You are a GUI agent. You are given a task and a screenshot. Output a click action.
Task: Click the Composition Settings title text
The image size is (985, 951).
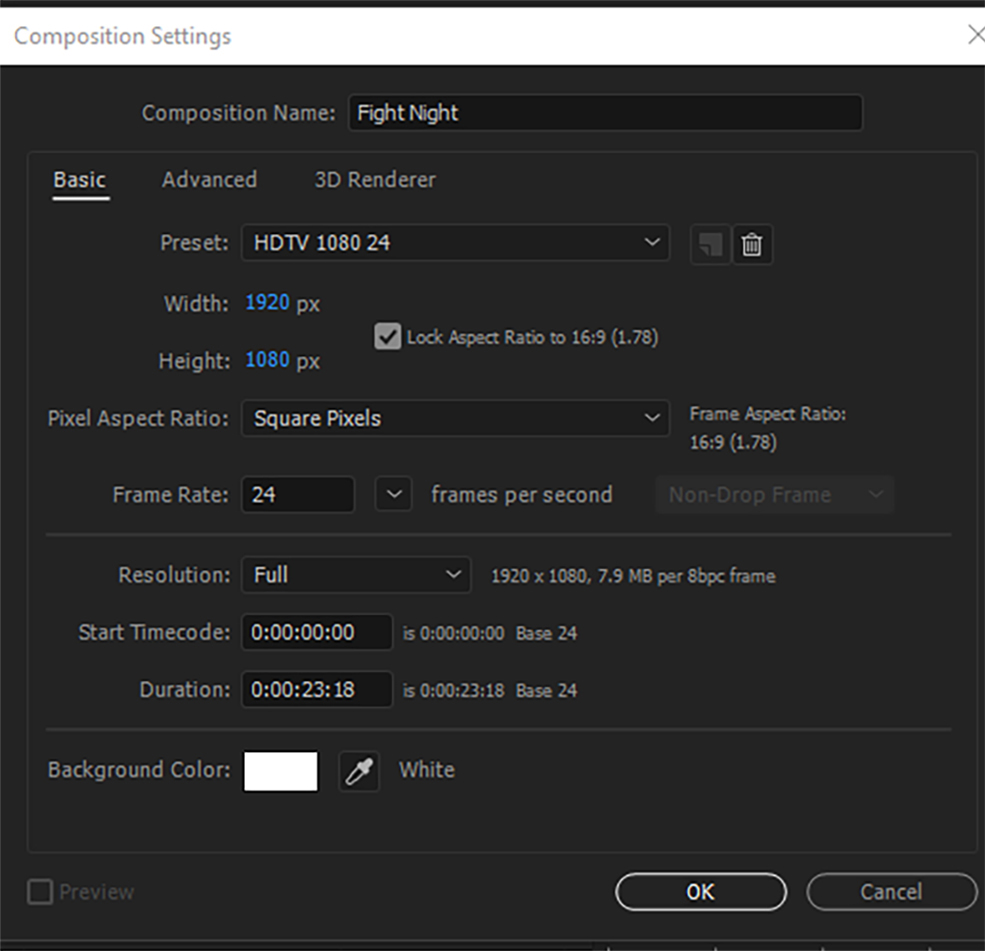click(122, 36)
